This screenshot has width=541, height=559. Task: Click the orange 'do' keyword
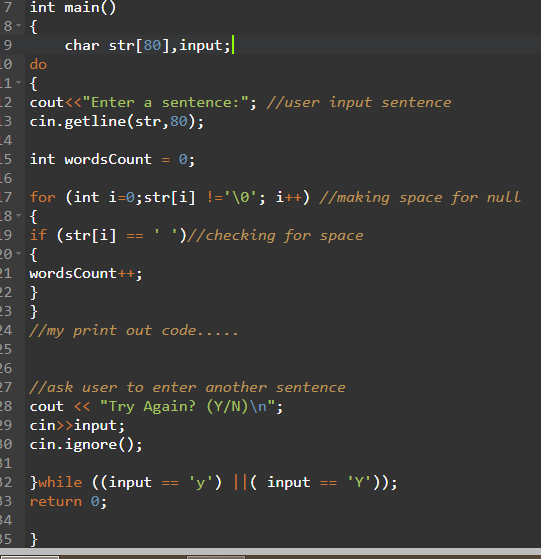pos(38,65)
